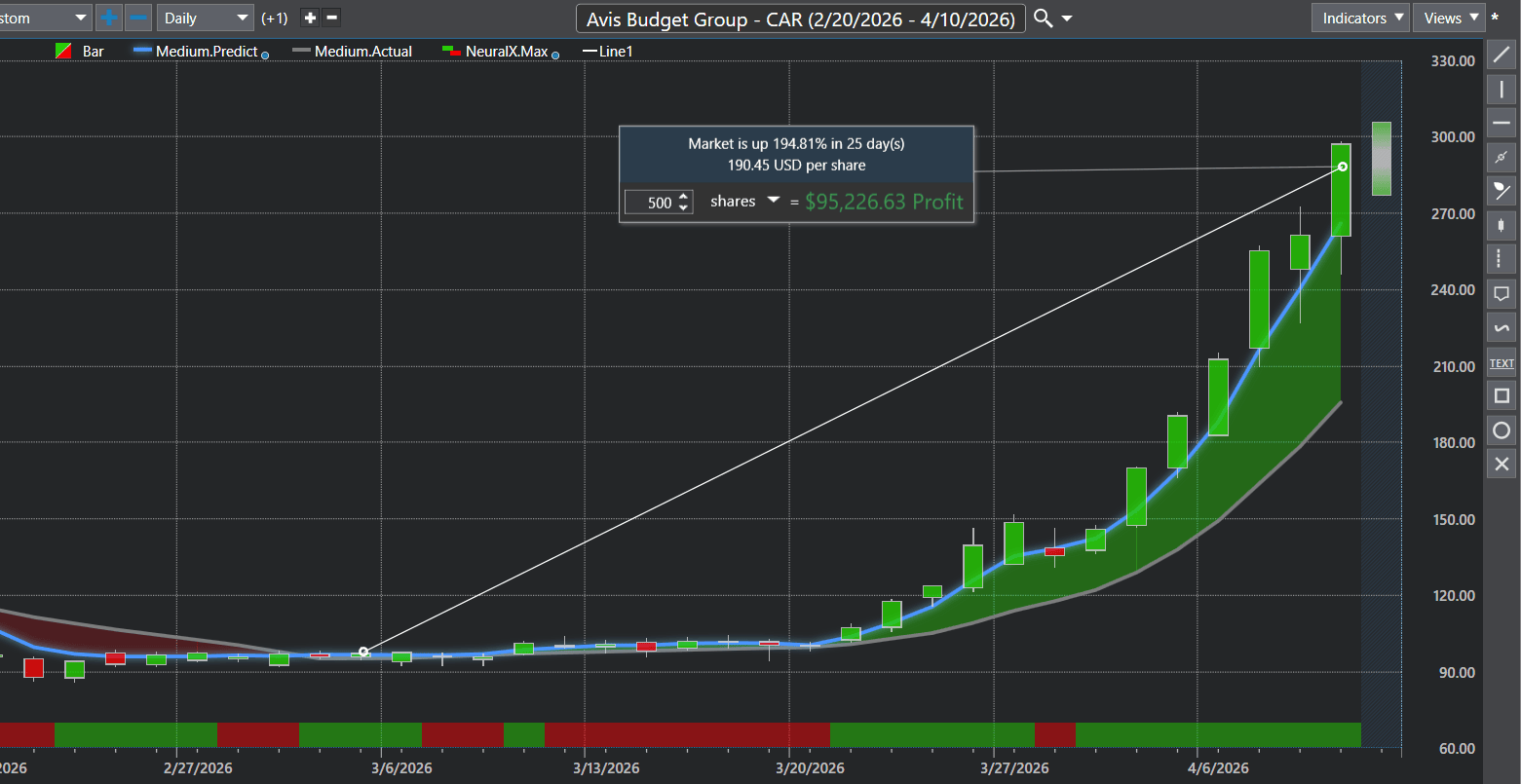Screen dimensions: 1521x784
Task: Select the circle shape tool
Action: 1502,430
